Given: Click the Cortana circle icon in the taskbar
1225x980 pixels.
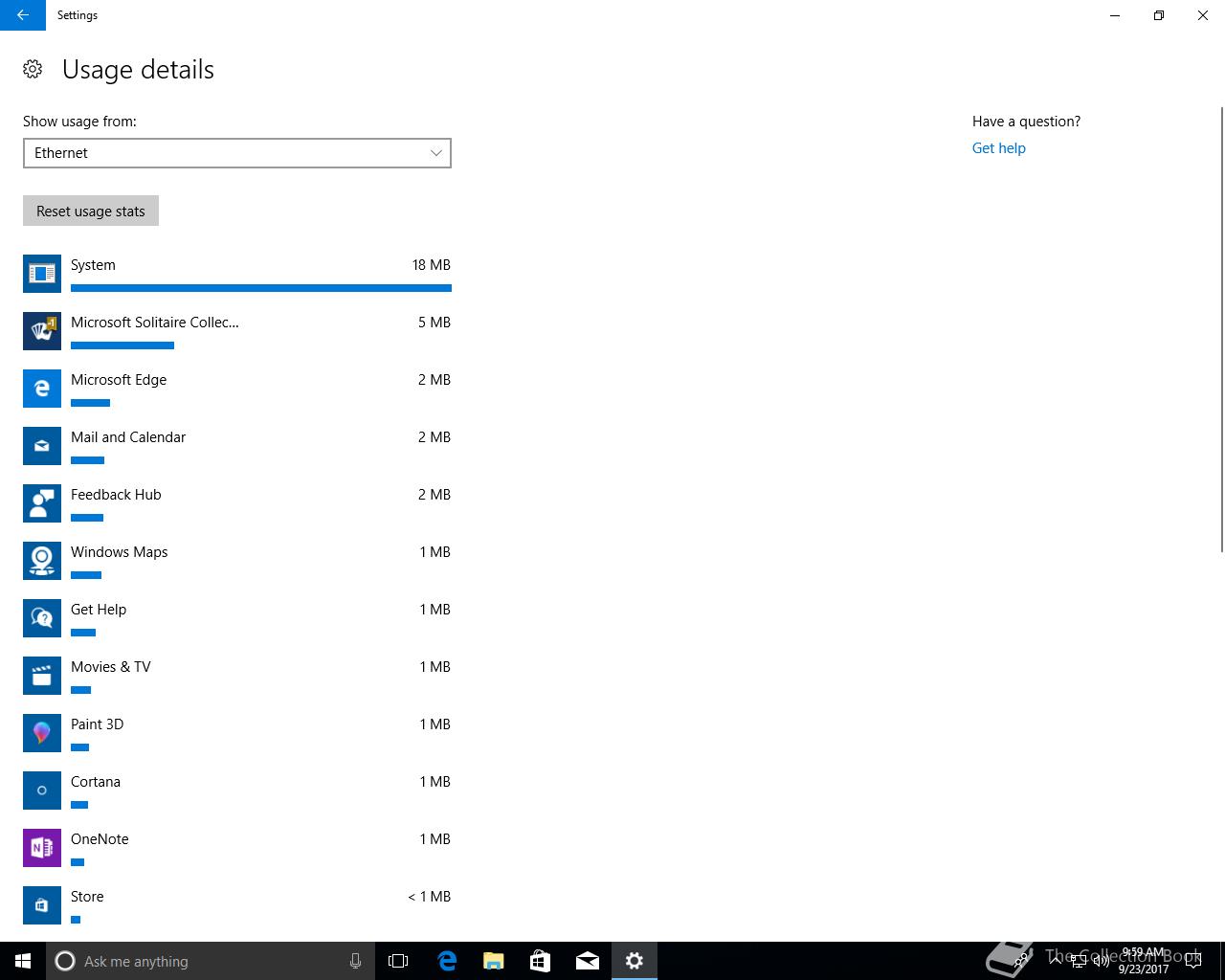Looking at the screenshot, I should pos(65,961).
